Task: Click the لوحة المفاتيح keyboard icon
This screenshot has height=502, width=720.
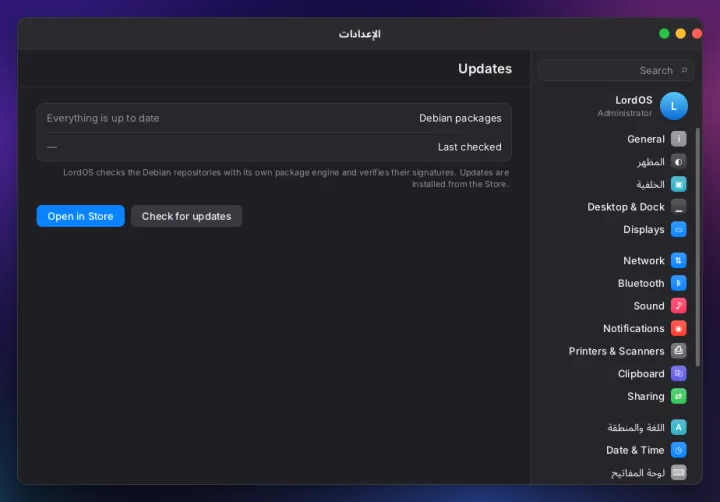Action: click(678, 472)
